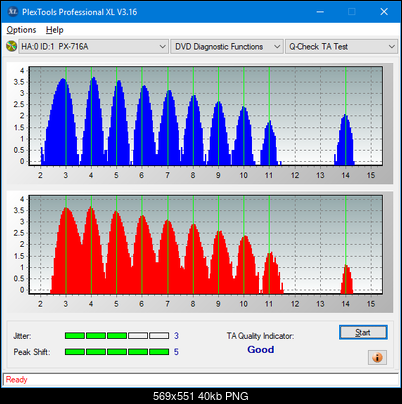This screenshot has height=404, width=402.
Task: Open the Help menu
Action: pyautogui.click(x=55, y=30)
